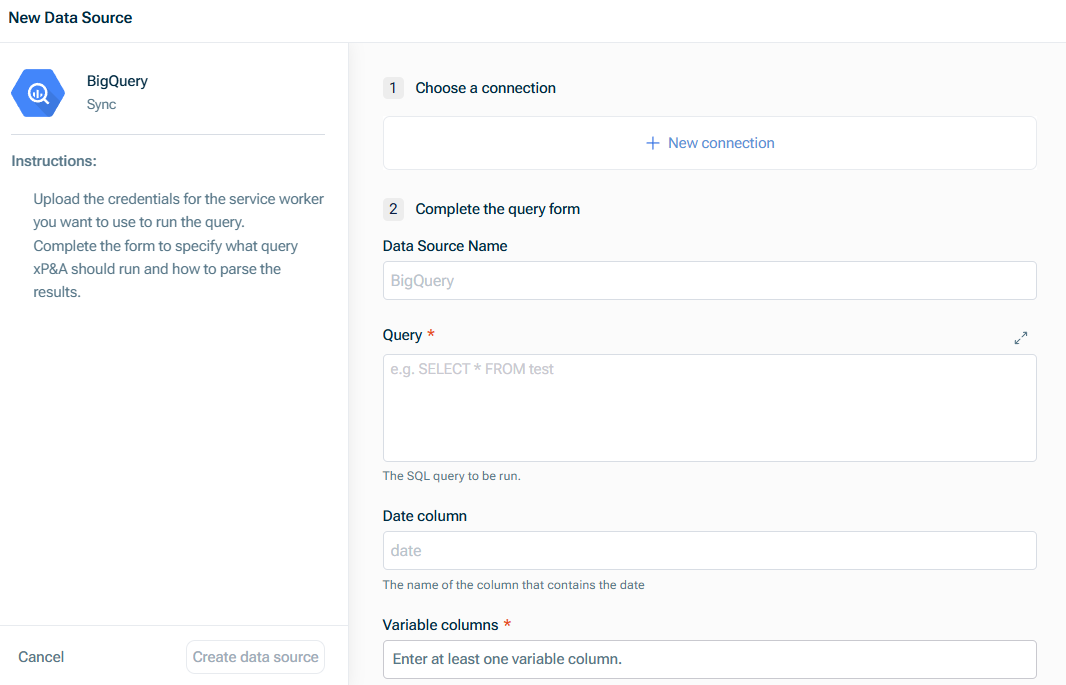Click the Sync label under BigQuery
Screen dimensions: 1066x685
click(x=100, y=104)
